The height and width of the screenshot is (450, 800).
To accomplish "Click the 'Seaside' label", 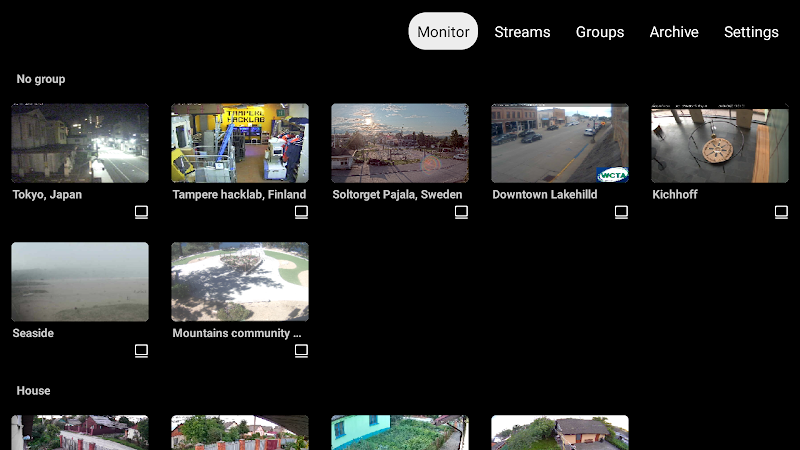I will tap(33, 333).
